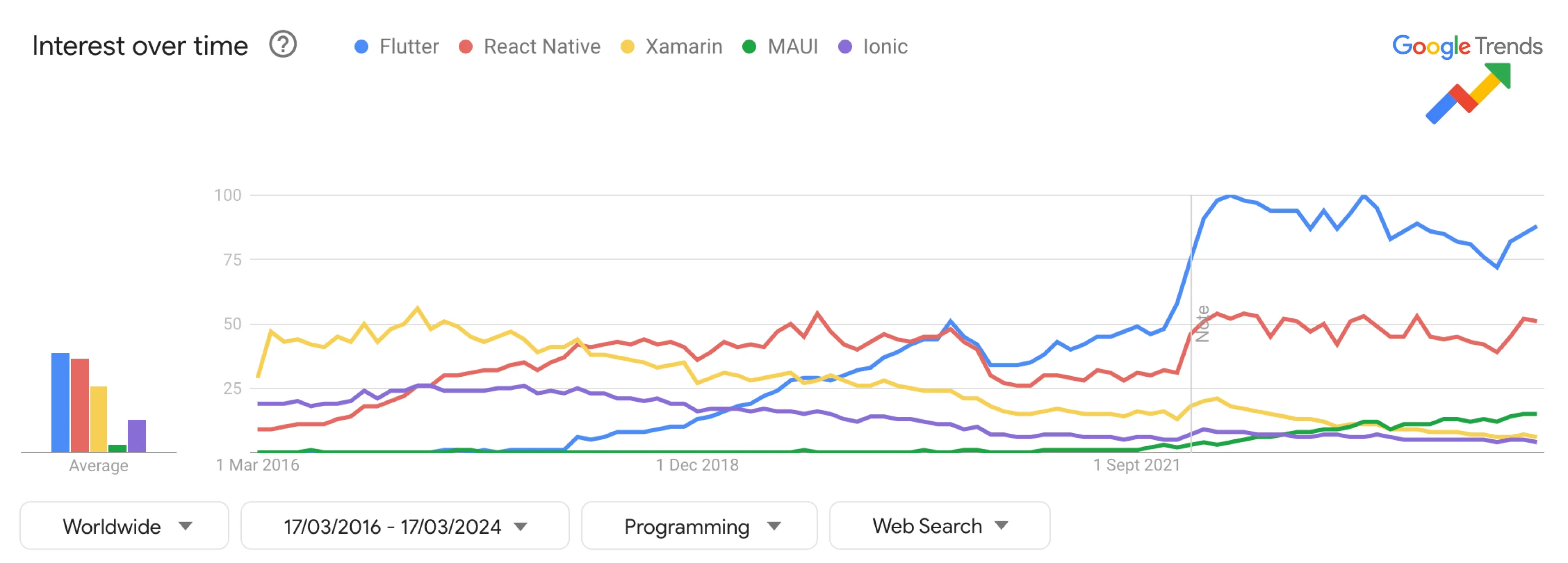This screenshot has width=1568, height=563.
Task: Click the Google Trends logo
Action: click(1467, 46)
